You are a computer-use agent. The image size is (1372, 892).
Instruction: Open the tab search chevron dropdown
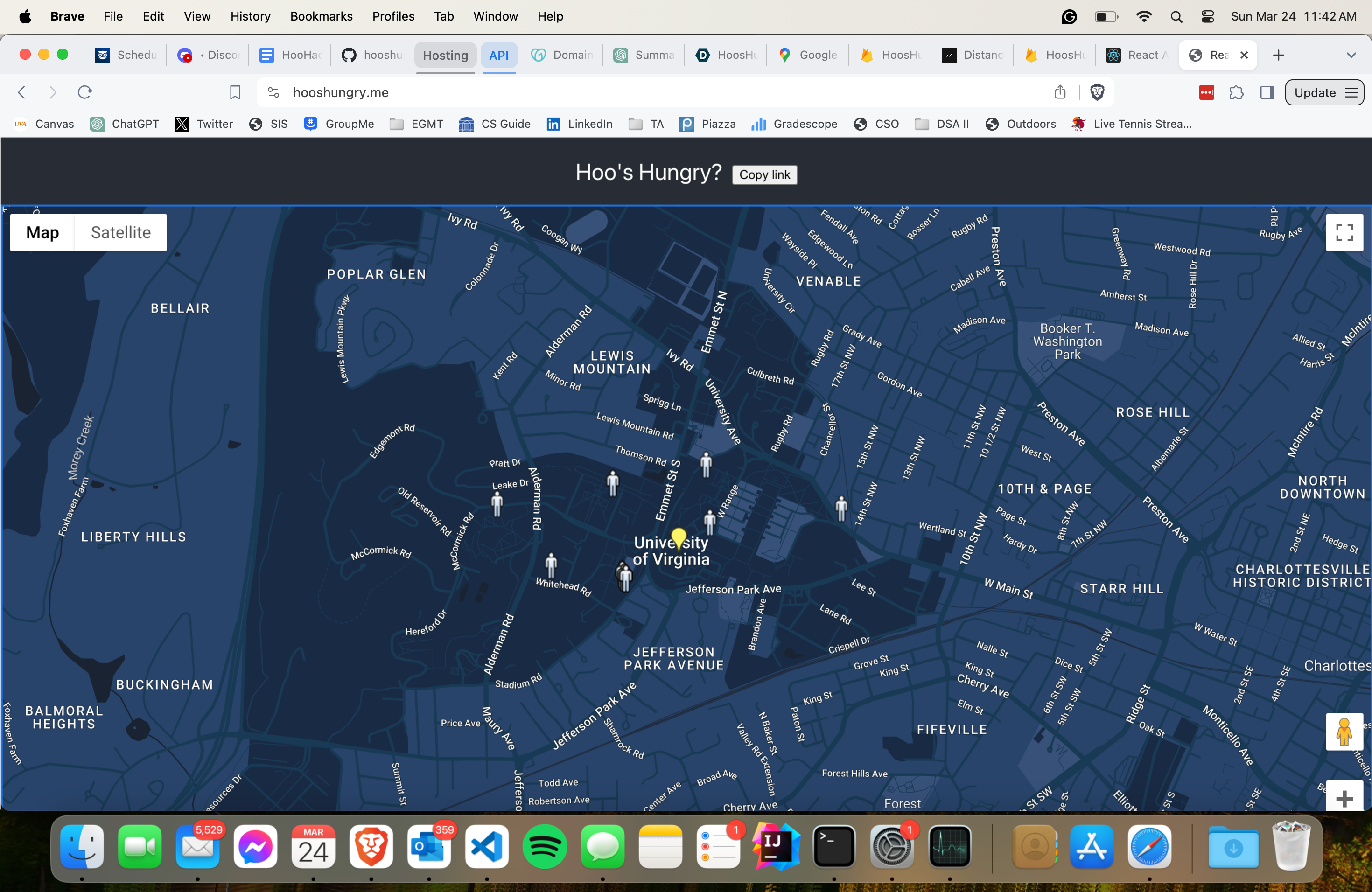click(1351, 55)
